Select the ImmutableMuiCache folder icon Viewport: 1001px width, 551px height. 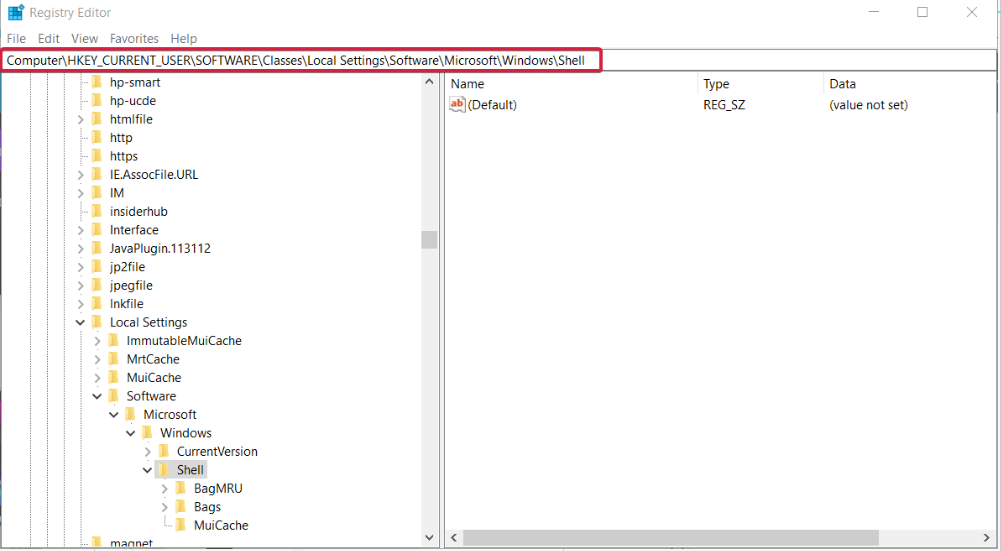(114, 341)
